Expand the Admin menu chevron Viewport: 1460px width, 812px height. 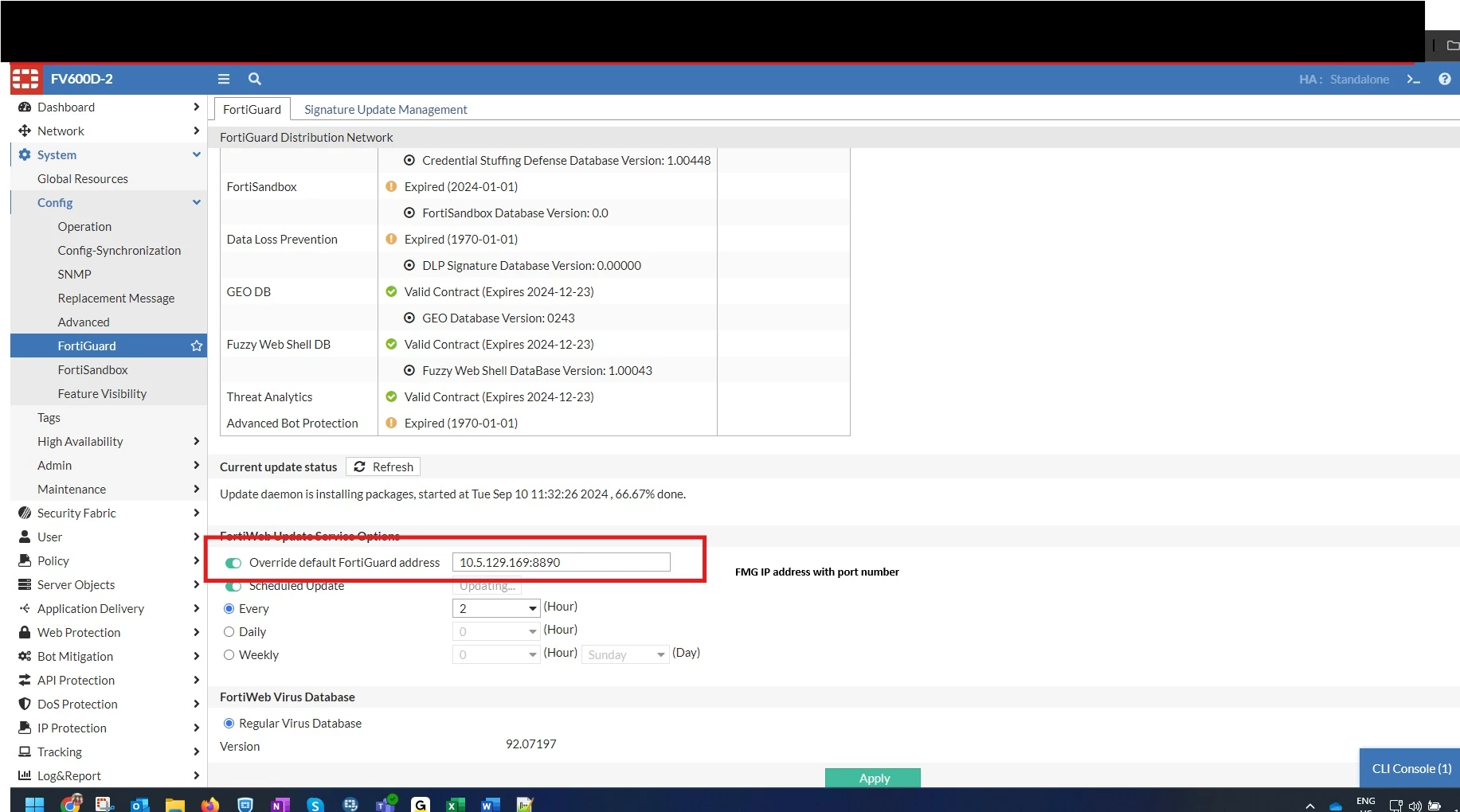[197, 465]
